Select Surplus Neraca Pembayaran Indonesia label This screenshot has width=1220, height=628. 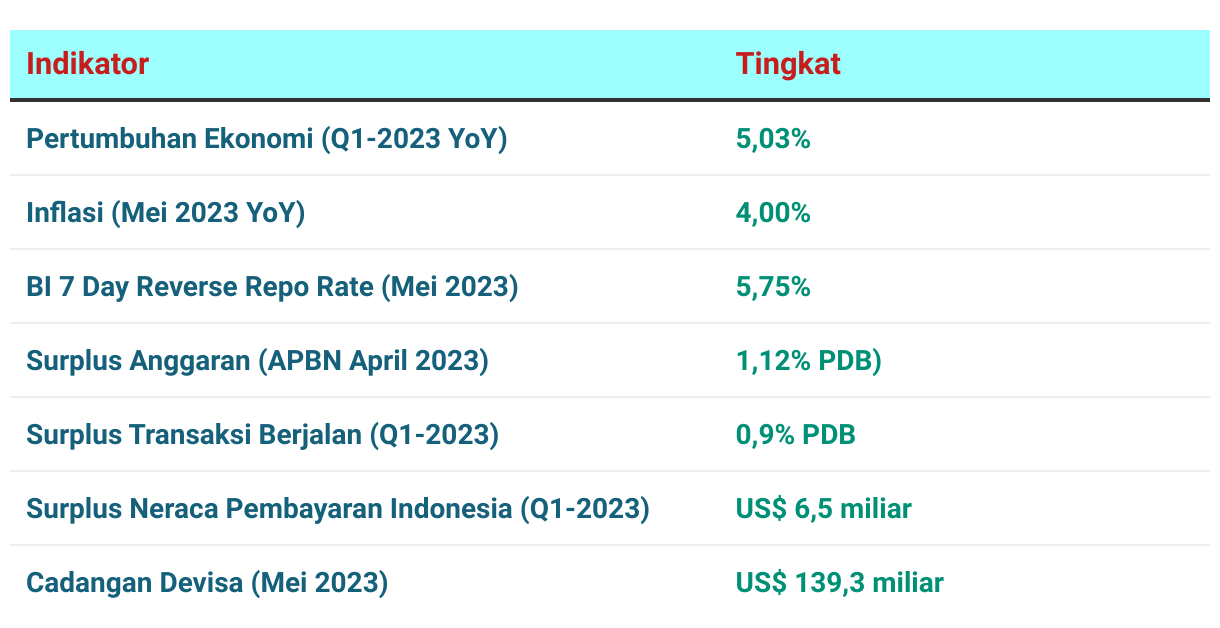point(338,509)
